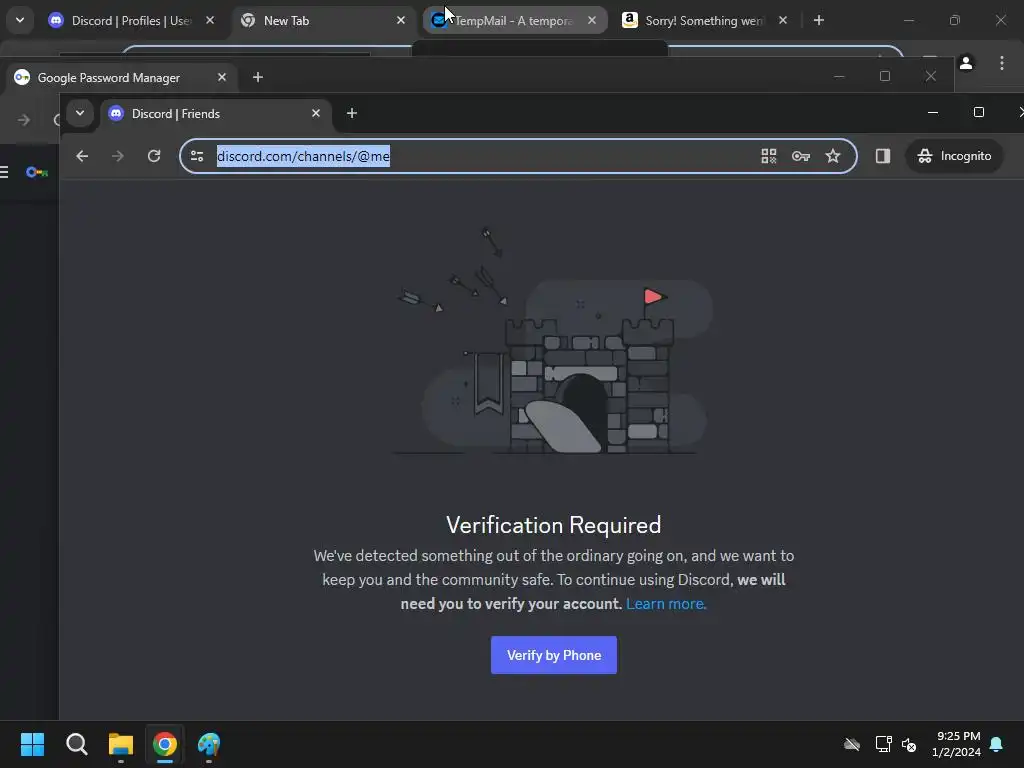Expand tab search dropdown in Discord Friends window
Screen dimensions: 1024x768
(80, 113)
